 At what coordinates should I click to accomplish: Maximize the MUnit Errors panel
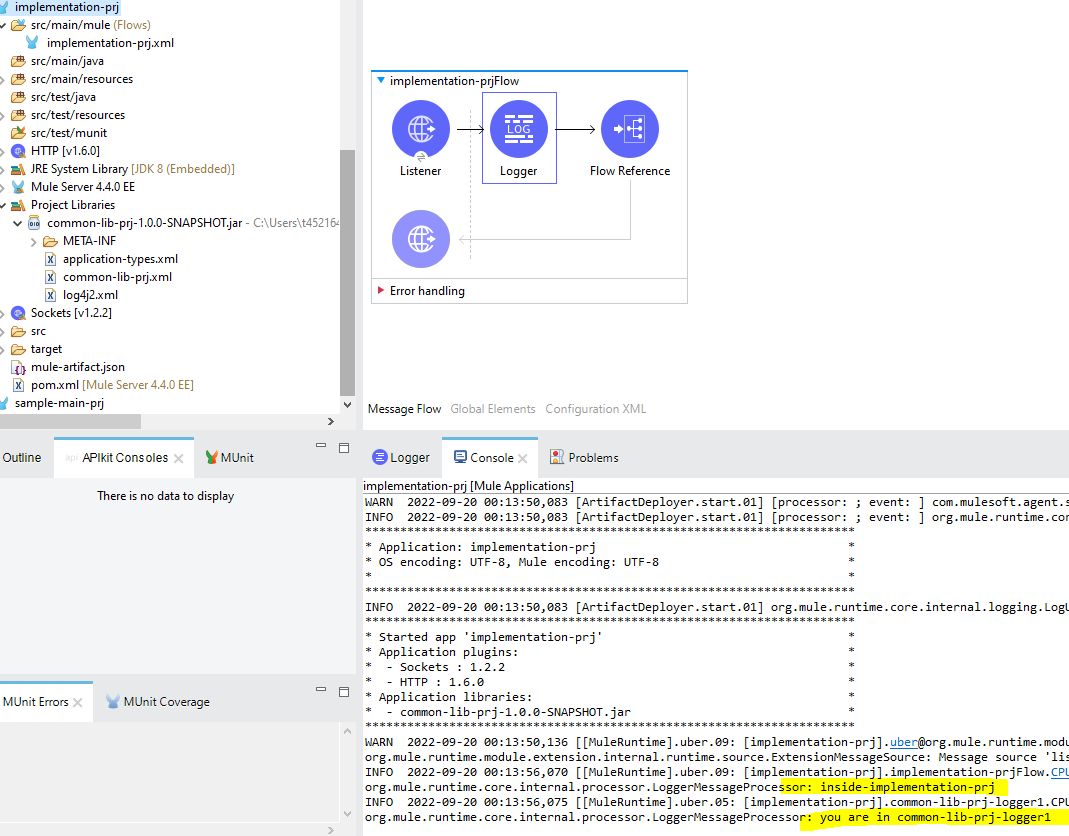pos(344,690)
